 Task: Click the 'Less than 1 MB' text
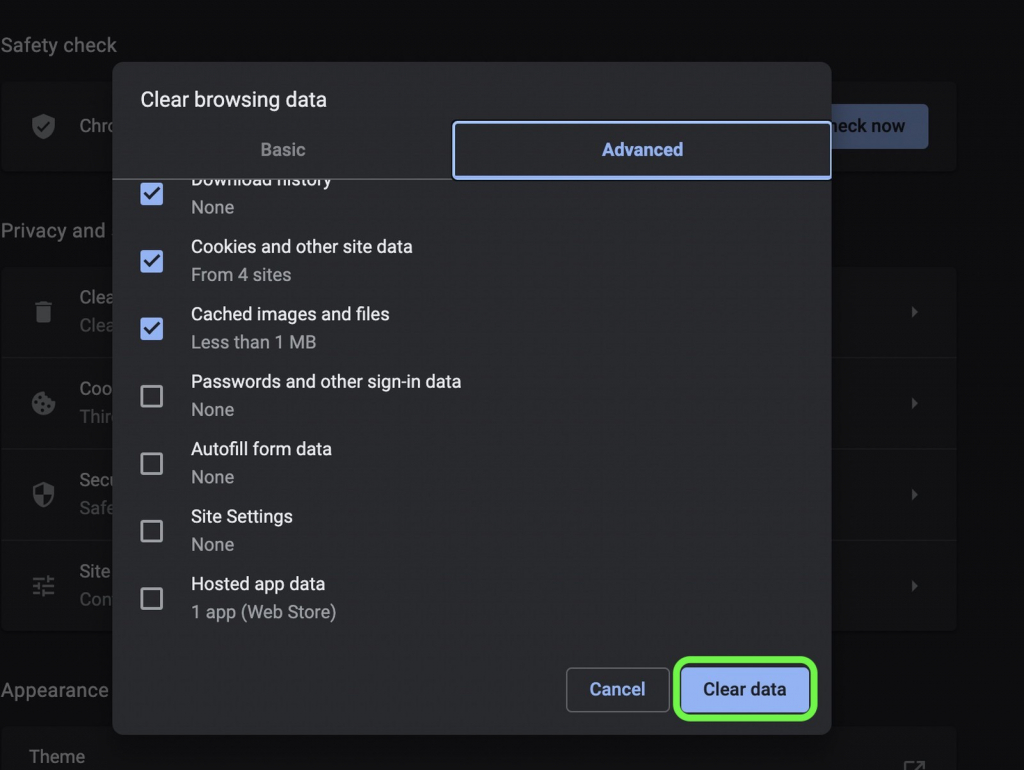click(x=253, y=342)
